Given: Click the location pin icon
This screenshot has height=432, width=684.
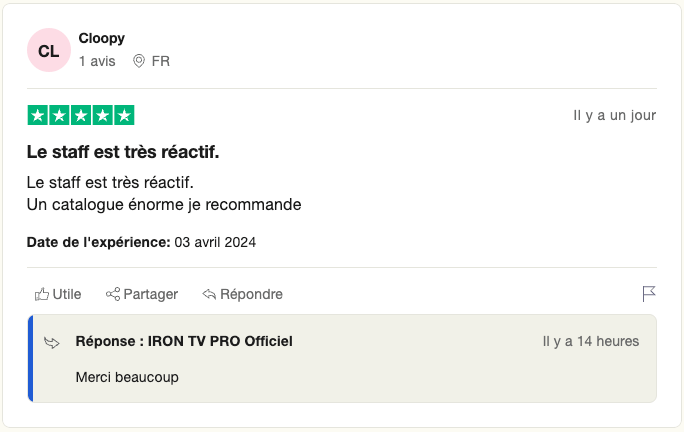Looking at the screenshot, I should click(x=139, y=61).
